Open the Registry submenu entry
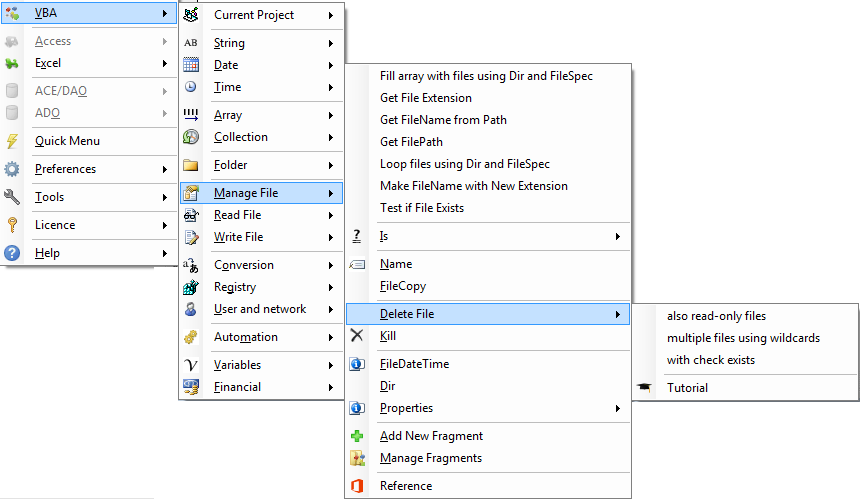 (262, 287)
